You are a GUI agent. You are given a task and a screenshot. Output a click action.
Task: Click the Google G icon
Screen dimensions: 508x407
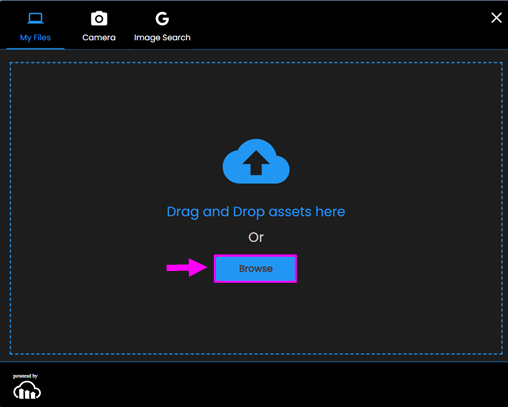coord(162,19)
